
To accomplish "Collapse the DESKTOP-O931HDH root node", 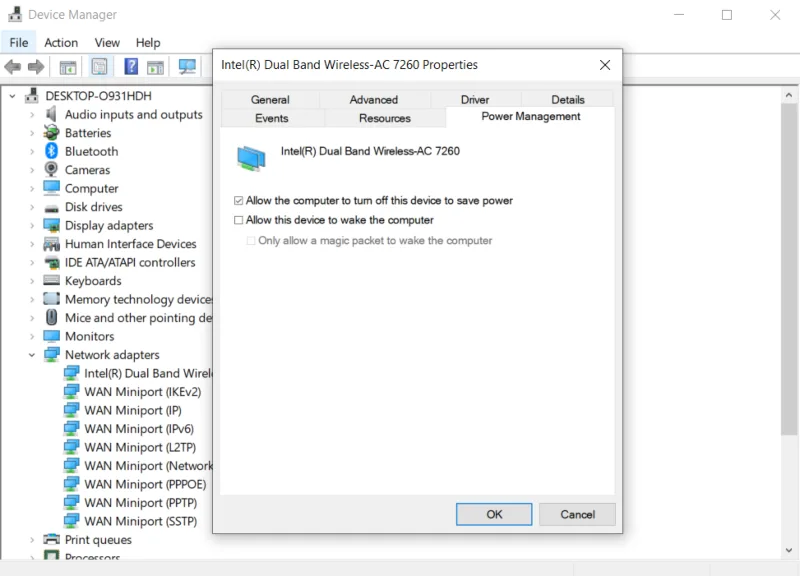I will [x=12, y=96].
